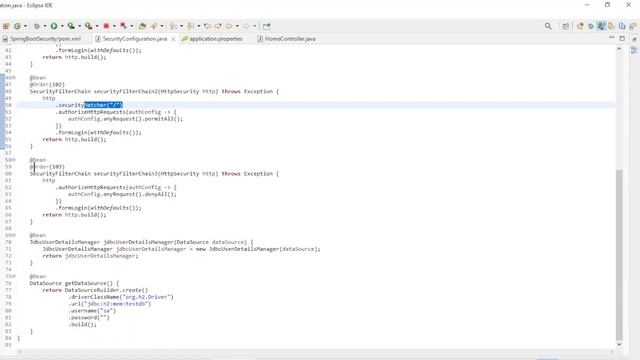Screen dimensions: 640x360
Task: Click the .username("sa") line
Action: tap(92, 311)
